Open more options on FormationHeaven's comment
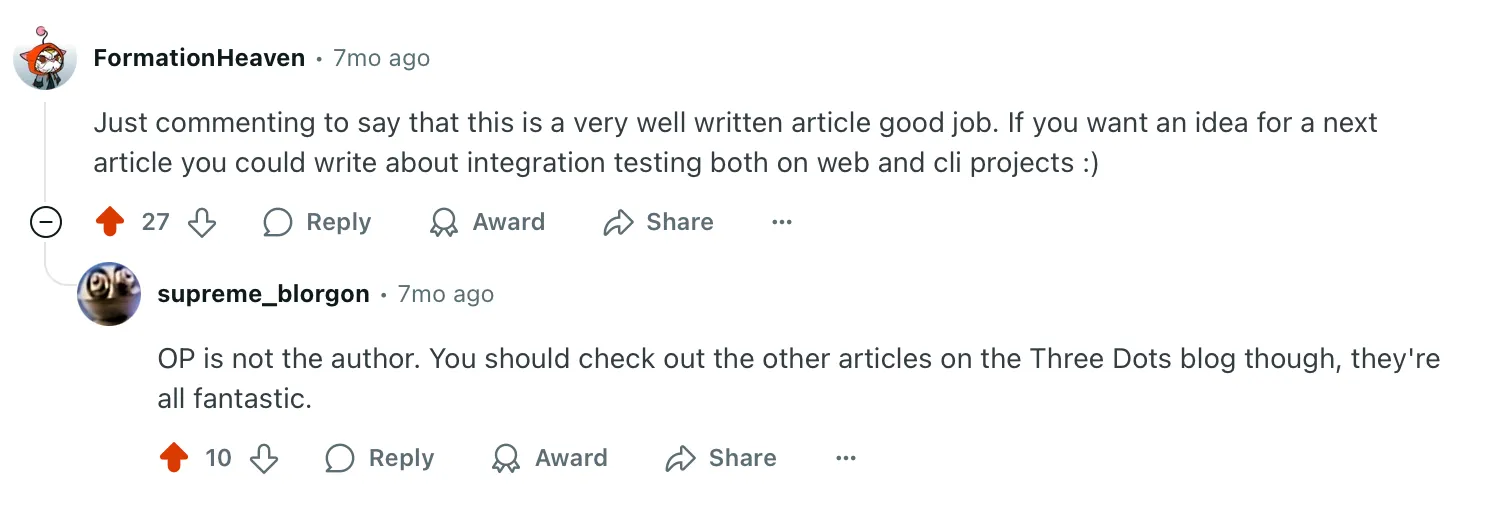 pos(782,222)
